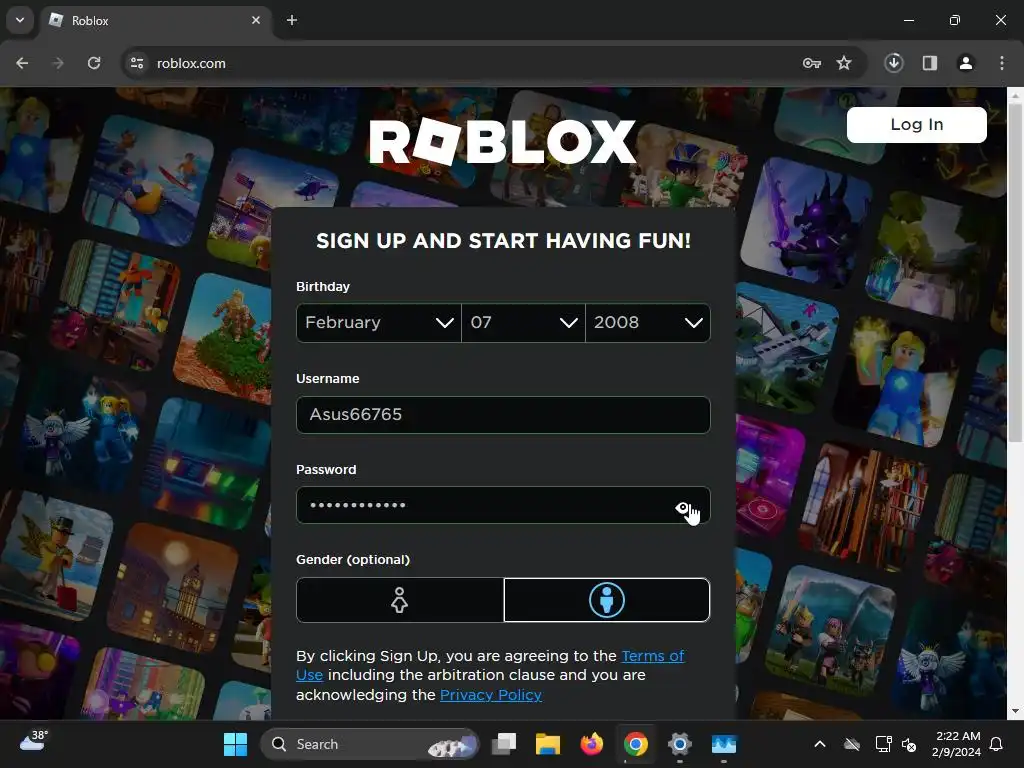
Task: Toggle password visibility eye icon
Action: click(x=682, y=507)
